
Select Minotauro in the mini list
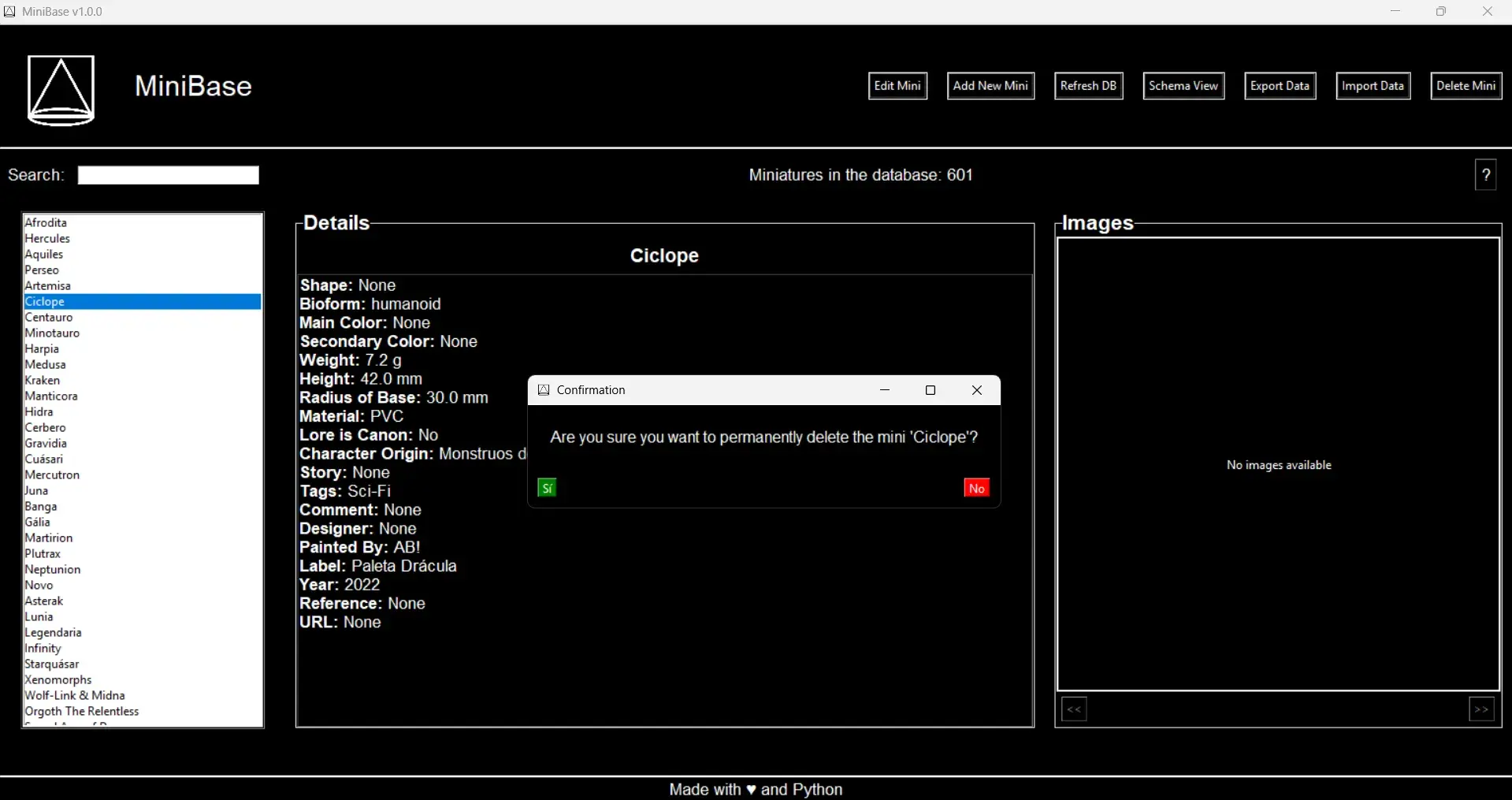tap(143, 333)
